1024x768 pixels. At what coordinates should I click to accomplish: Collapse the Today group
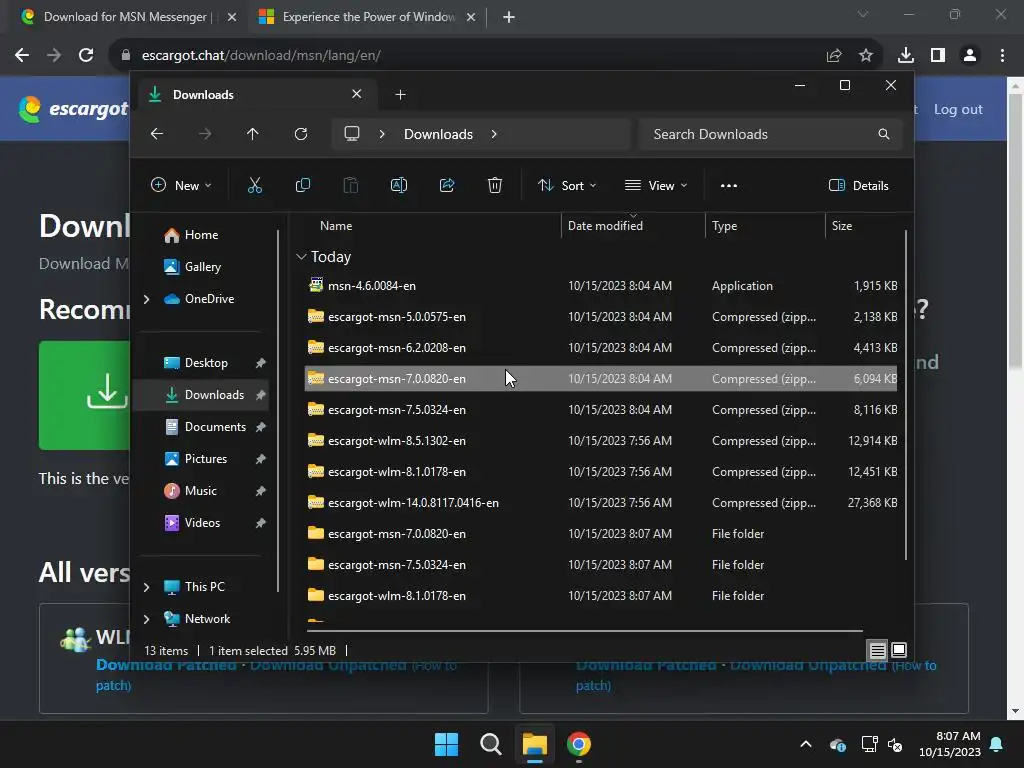click(301, 257)
